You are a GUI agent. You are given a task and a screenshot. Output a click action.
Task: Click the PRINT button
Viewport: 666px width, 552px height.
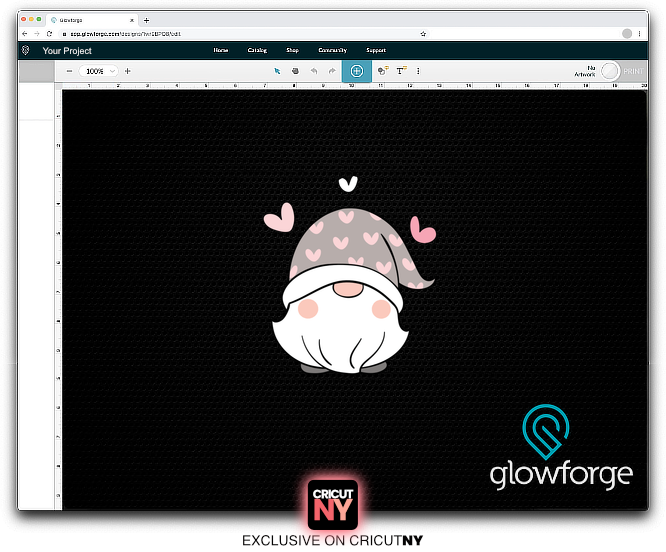[x=633, y=71]
